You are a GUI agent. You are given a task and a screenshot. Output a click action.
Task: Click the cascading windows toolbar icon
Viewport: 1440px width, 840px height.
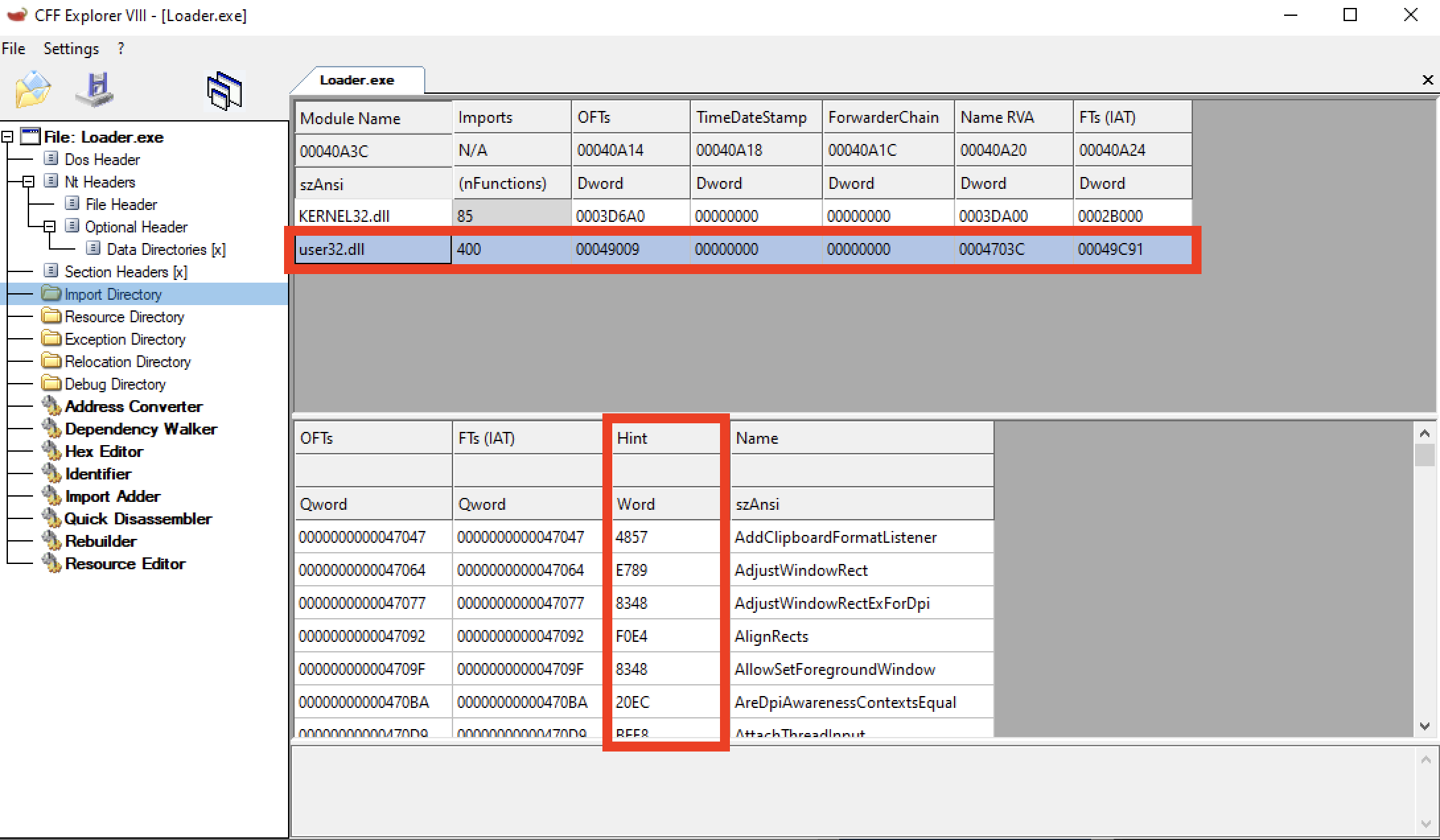point(225,90)
